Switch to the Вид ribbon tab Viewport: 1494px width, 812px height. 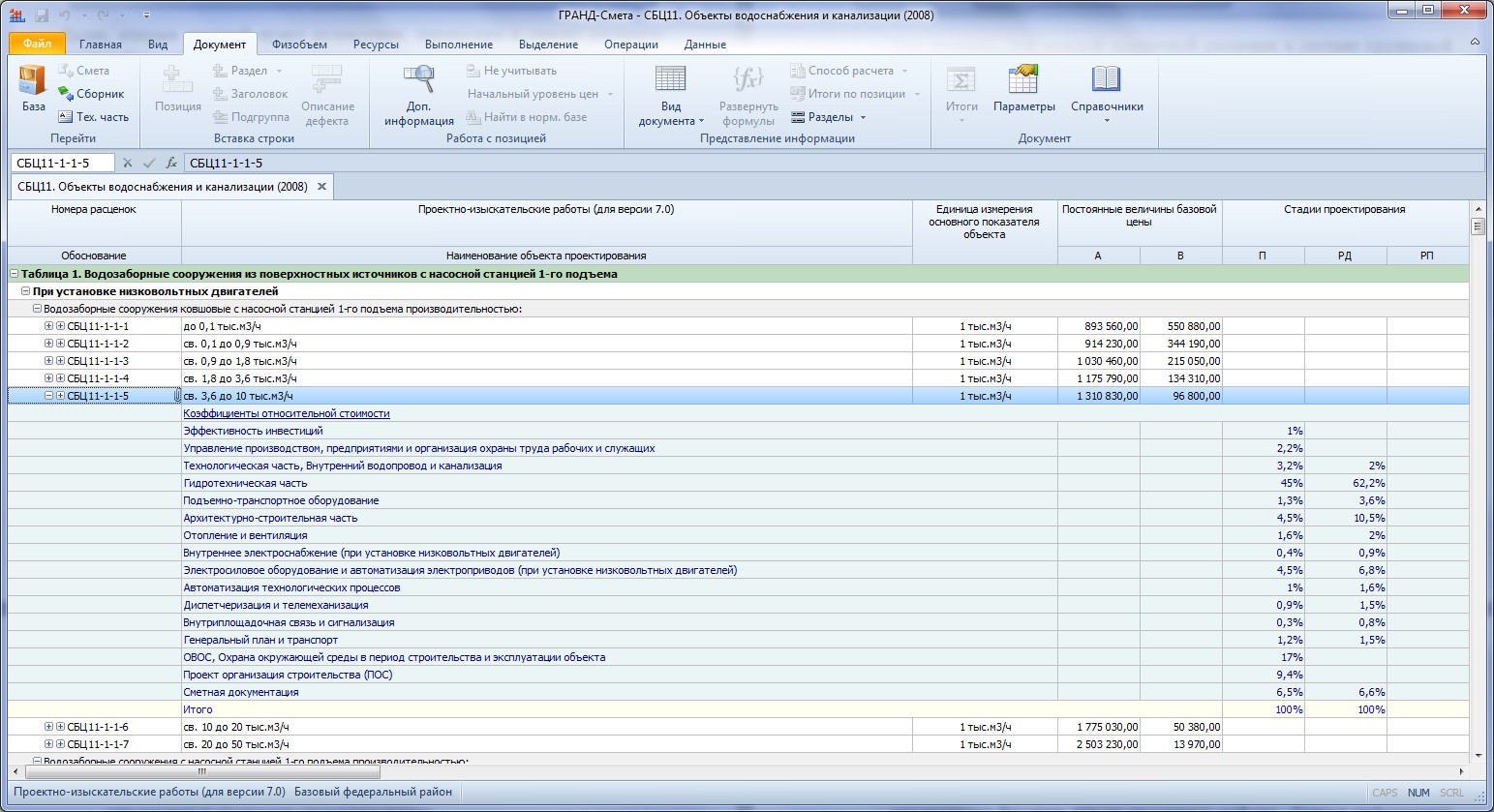point(158,45)
